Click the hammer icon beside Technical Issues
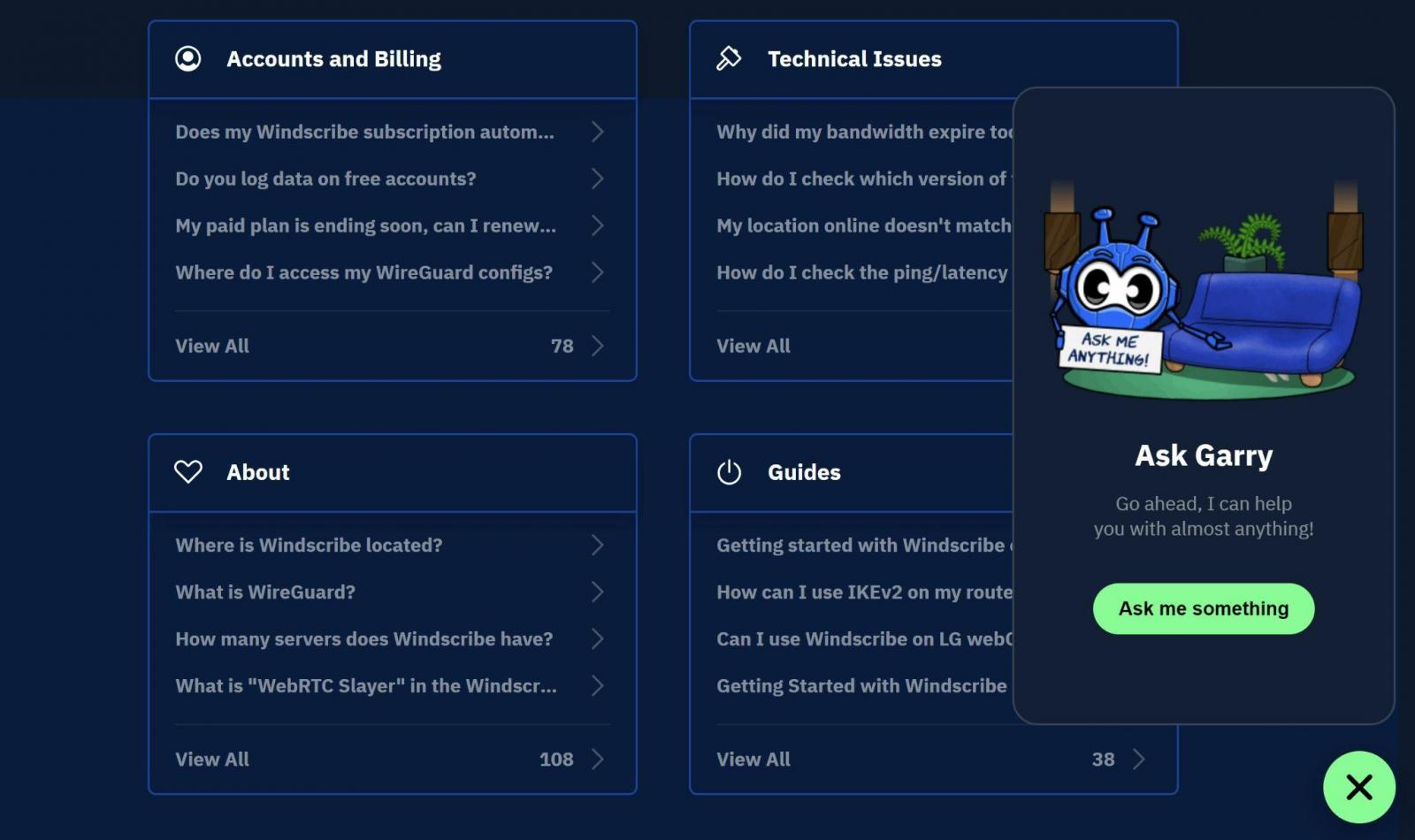The width and height of the screenshot is (1415, 840). (x=730, y=58)
